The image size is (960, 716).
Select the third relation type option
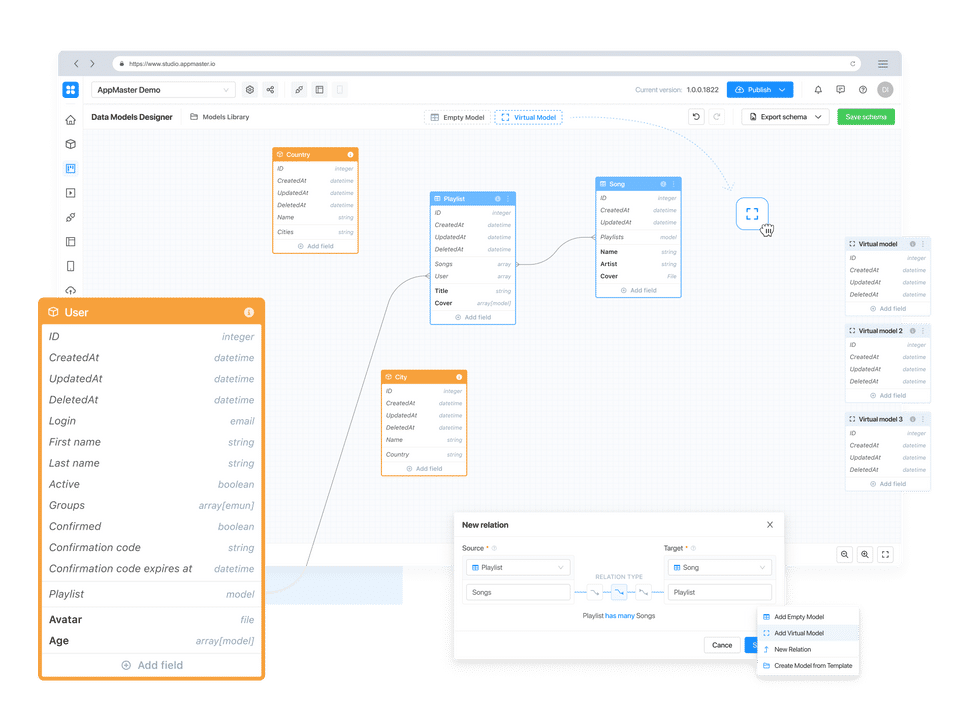[x=643, y=592]
